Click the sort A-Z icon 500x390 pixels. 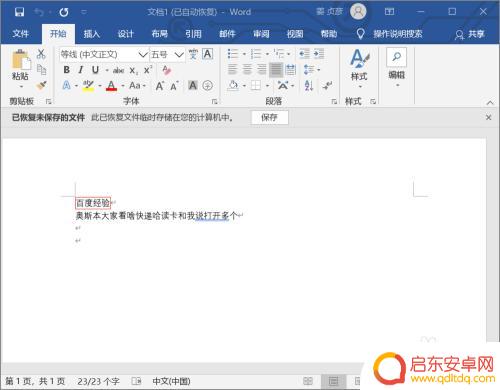point(309,86)
